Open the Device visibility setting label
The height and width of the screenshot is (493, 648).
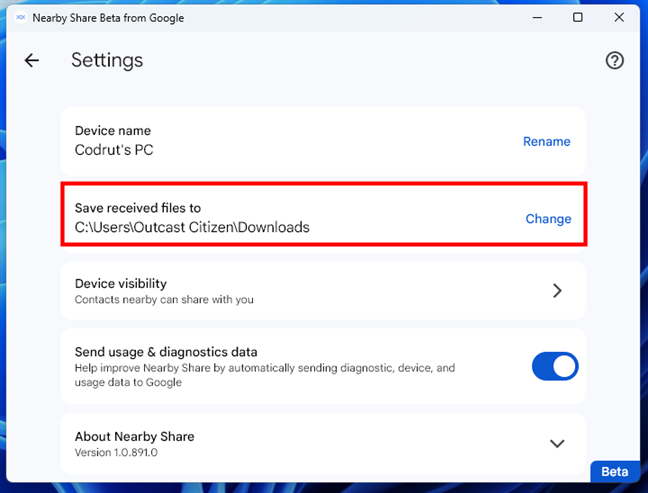tap(121, 284)
